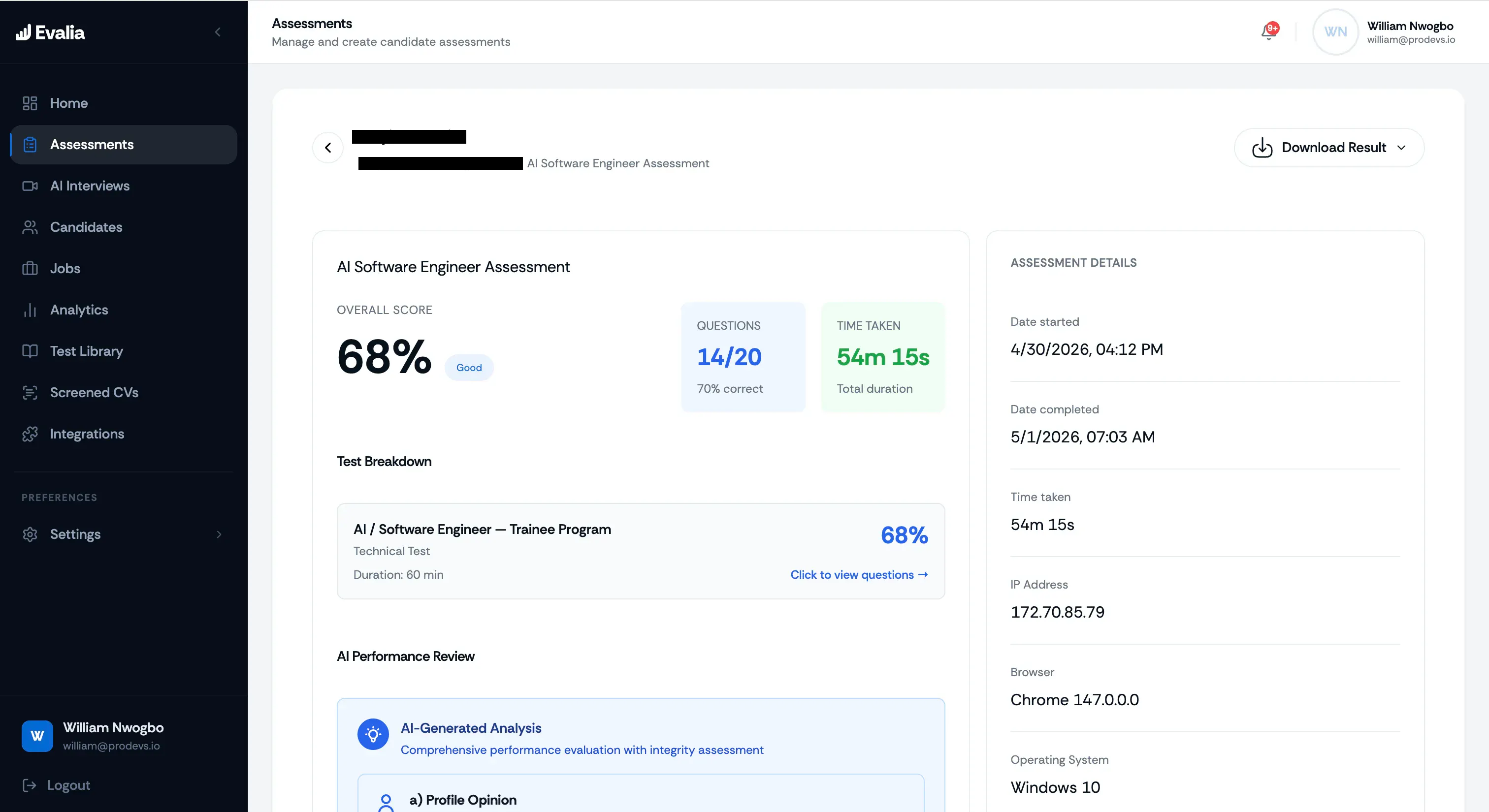Click the 'a) Profile Opinion' heading
1489x812 pixels.
coord(463,800)
